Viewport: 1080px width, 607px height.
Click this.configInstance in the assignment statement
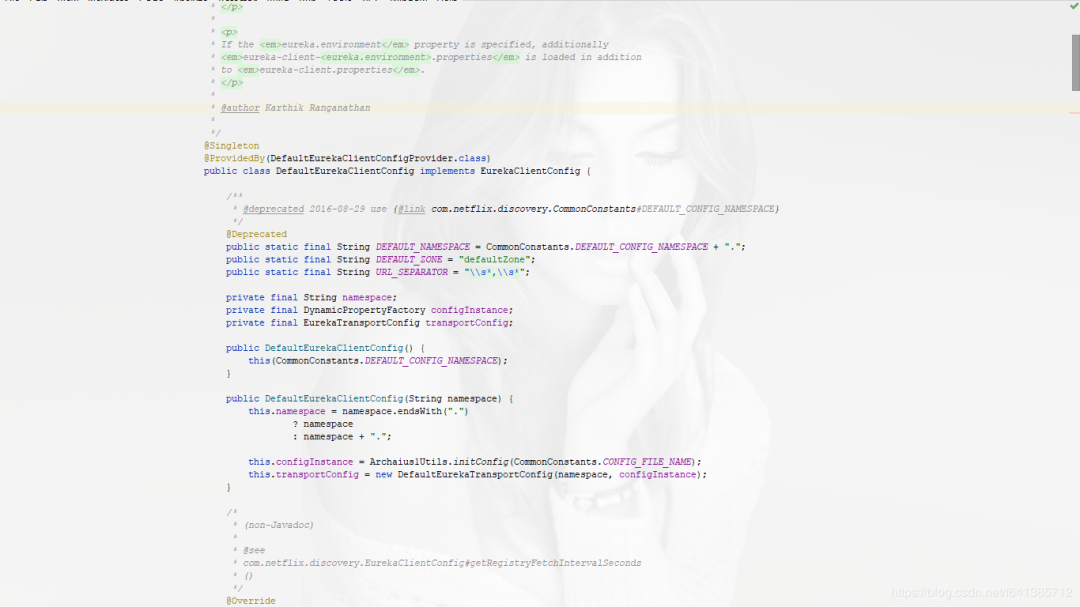pyautogui.click(x=300, y=462)
